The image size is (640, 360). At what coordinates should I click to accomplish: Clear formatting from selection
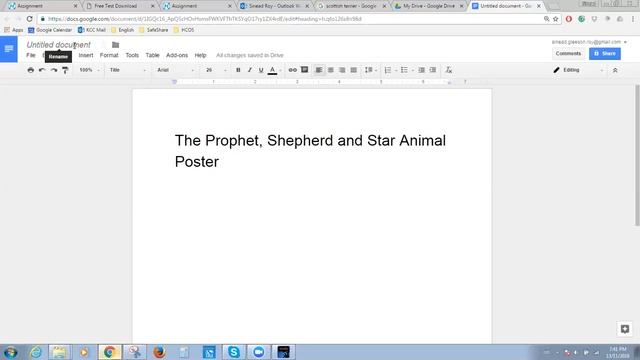point(449,70)
